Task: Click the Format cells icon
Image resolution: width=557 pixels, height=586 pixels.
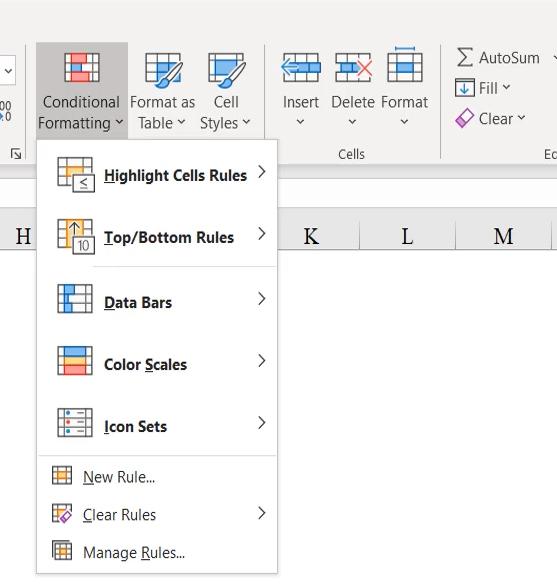Action: click(x=405, y=64)
